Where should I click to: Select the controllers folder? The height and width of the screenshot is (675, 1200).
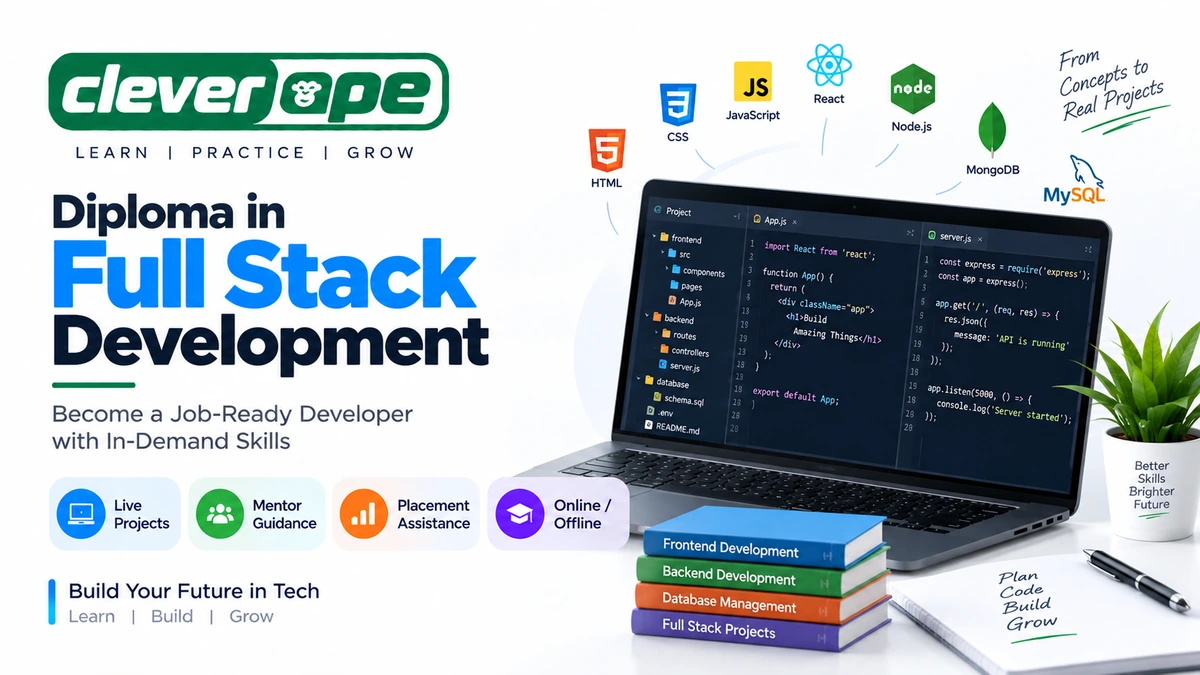pyautogui.click(x=685, y=351)
